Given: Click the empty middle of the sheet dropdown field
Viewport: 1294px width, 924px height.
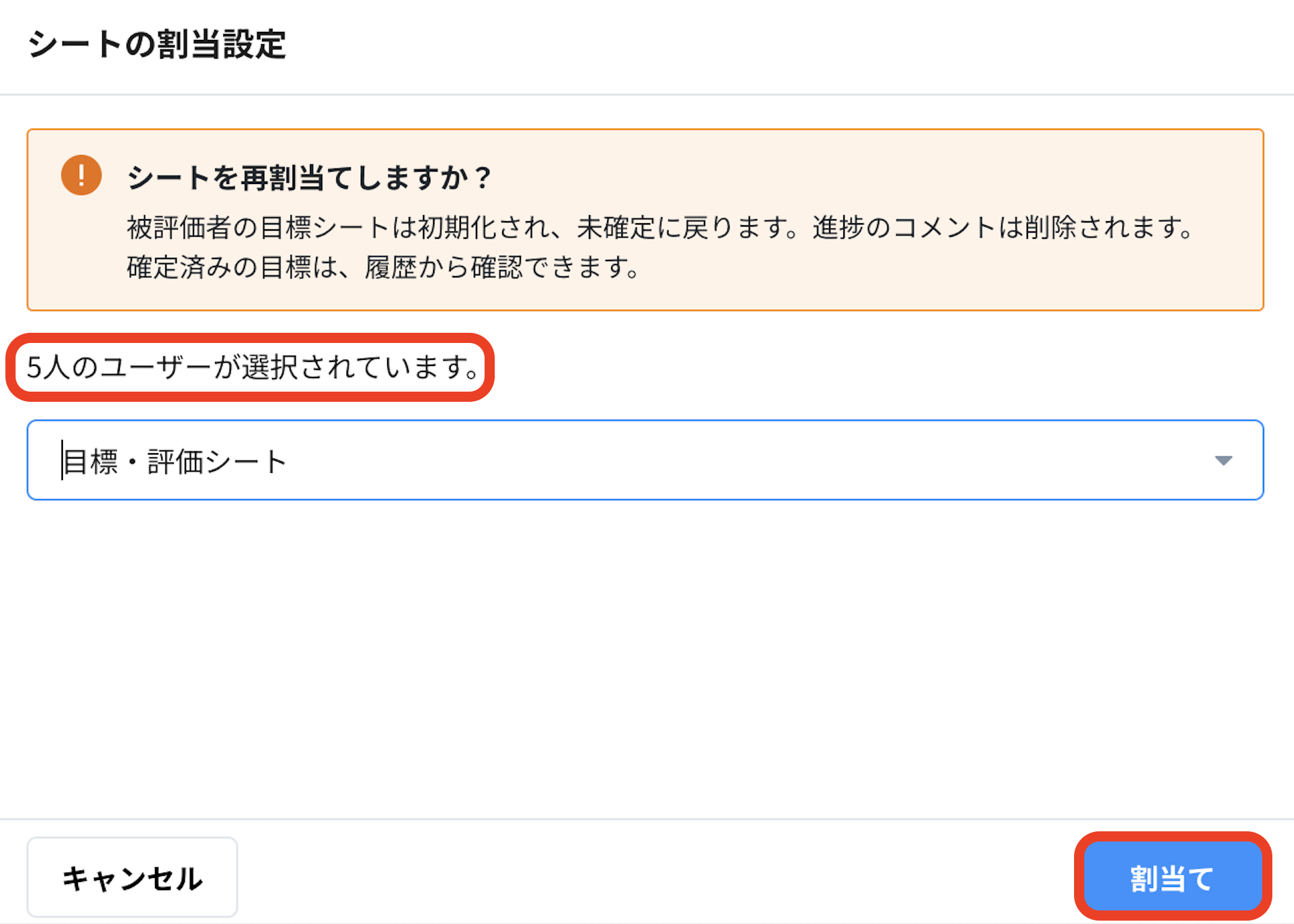Looking at the screenshot, I should coord(677,461).
